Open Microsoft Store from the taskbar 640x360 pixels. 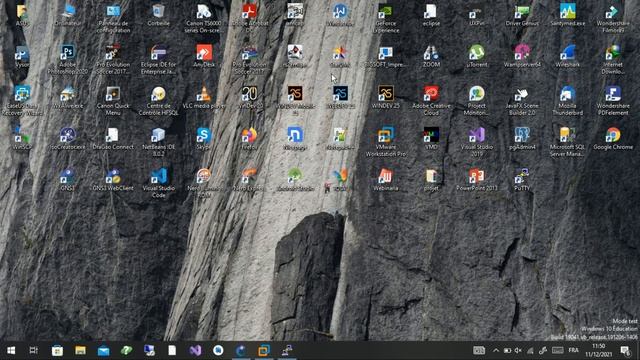(x=57, y=350)
